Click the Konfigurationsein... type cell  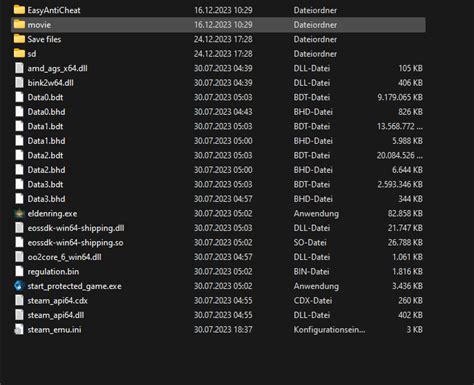(329, 330)
